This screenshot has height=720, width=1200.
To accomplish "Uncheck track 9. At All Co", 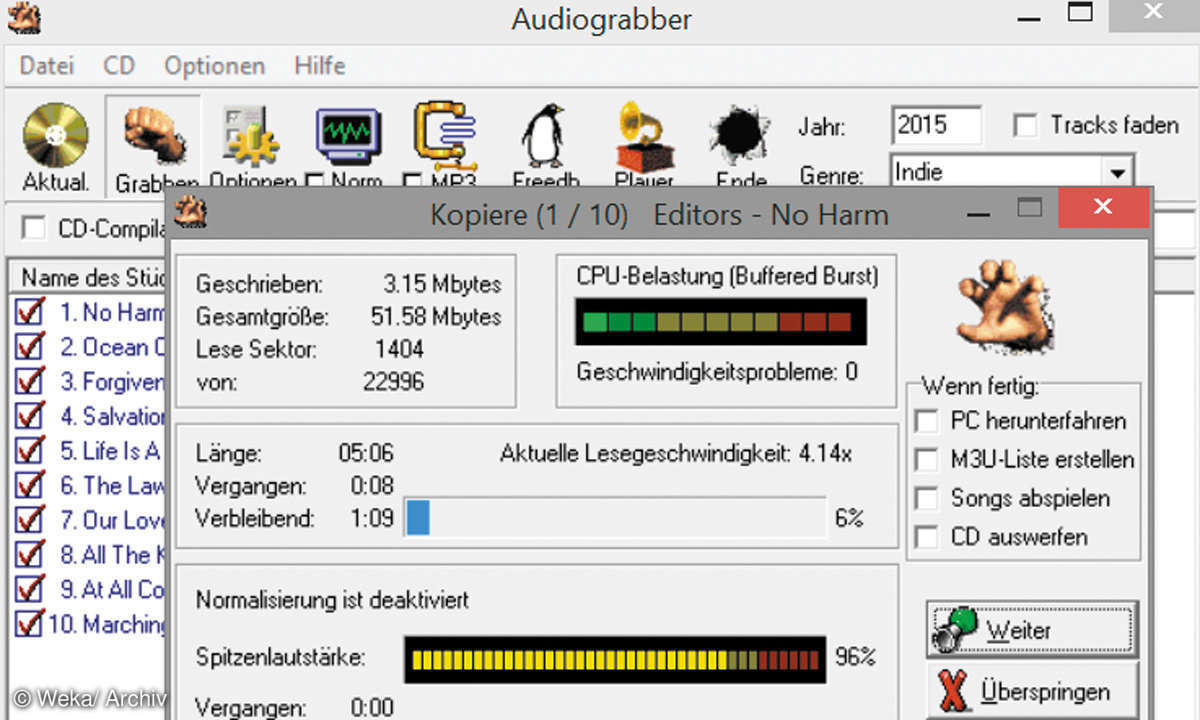I will (30, 589).
